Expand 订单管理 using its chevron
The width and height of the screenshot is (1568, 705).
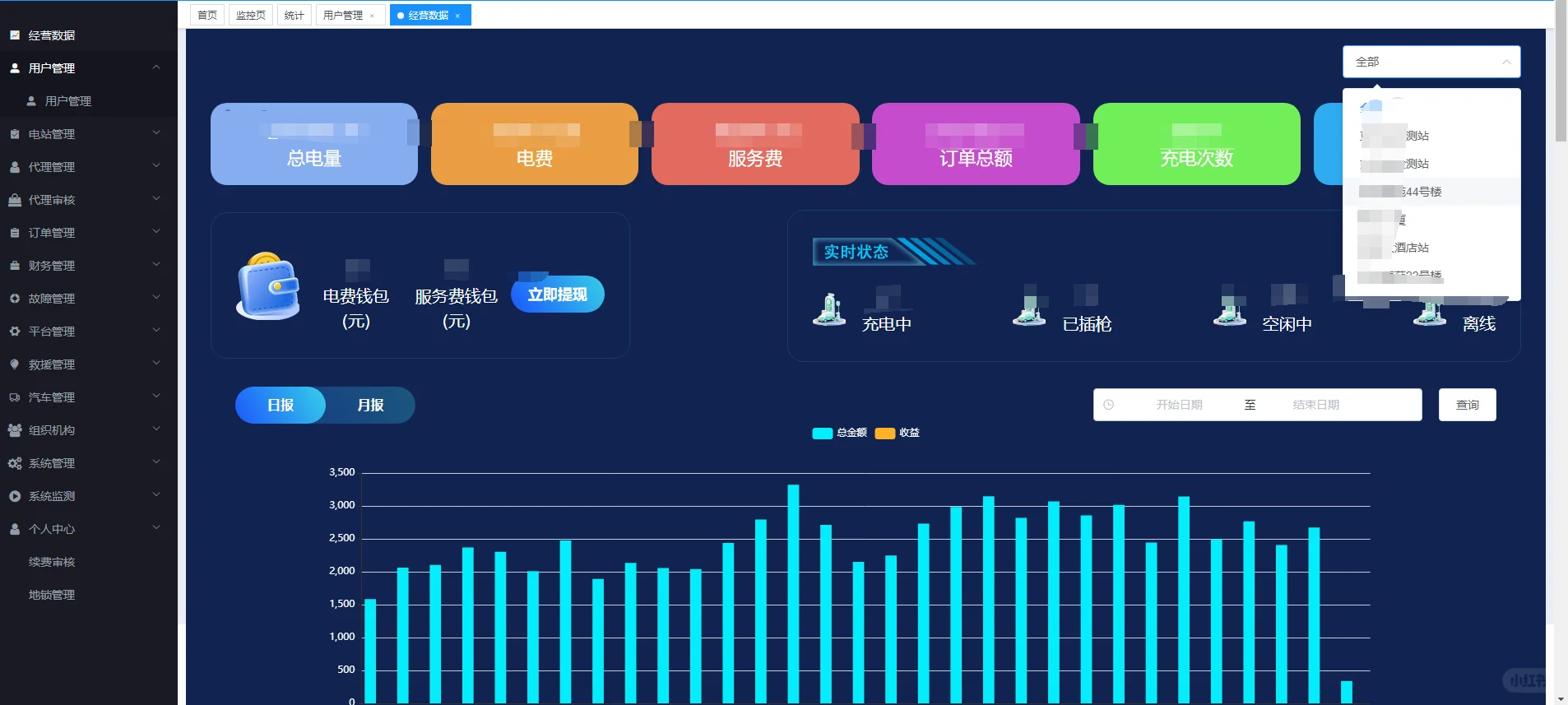pyautogui.click(x=156, y=232)
